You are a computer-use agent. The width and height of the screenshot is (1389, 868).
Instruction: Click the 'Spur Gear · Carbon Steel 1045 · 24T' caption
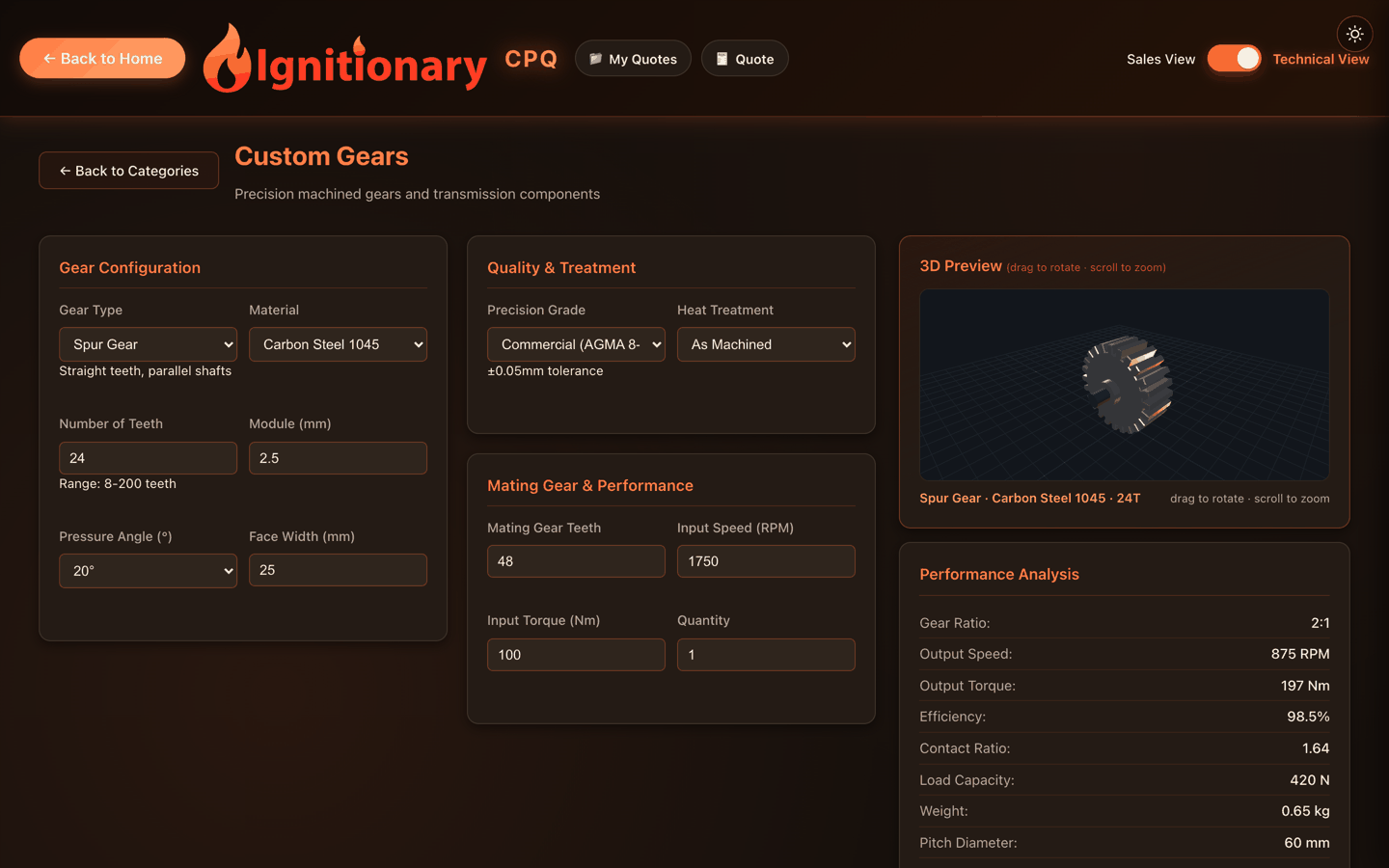pyautogui.click(x=1029, y=499)
